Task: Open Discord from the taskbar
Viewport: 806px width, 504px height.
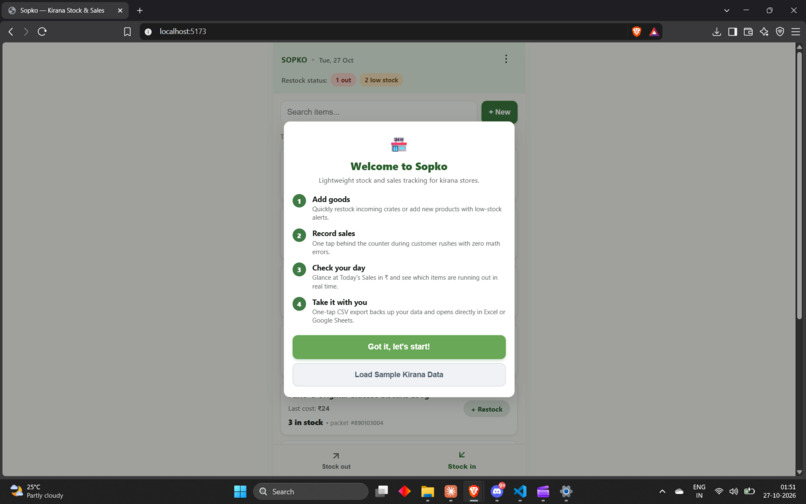Action: coord(497,491)
